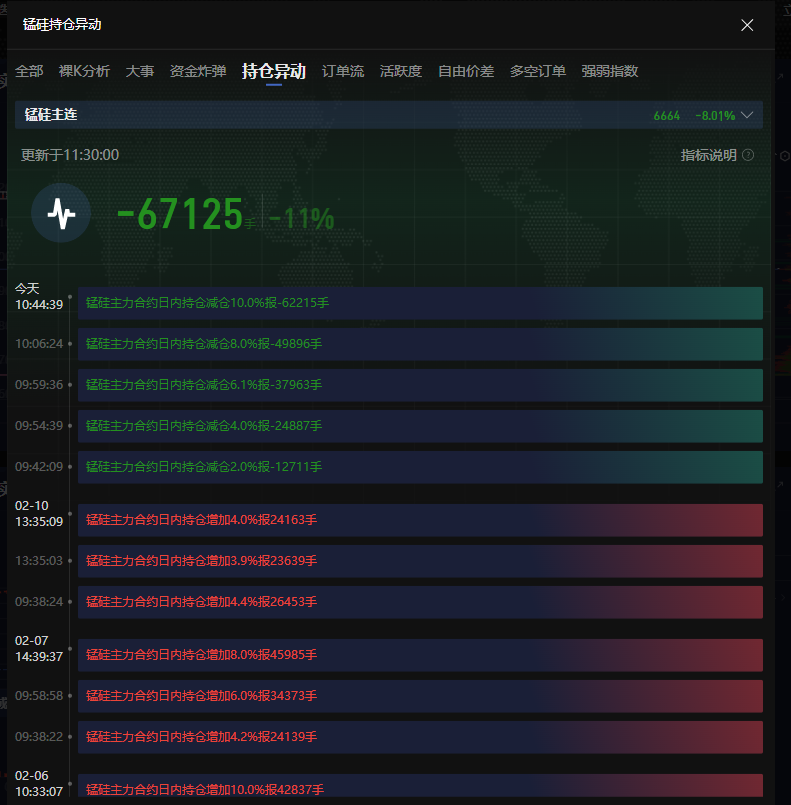This screenshot has width=791, height=805.
Task: Open the 02-10 13:35:09 增加4.0% alert
Action: [x=420, y=520]
